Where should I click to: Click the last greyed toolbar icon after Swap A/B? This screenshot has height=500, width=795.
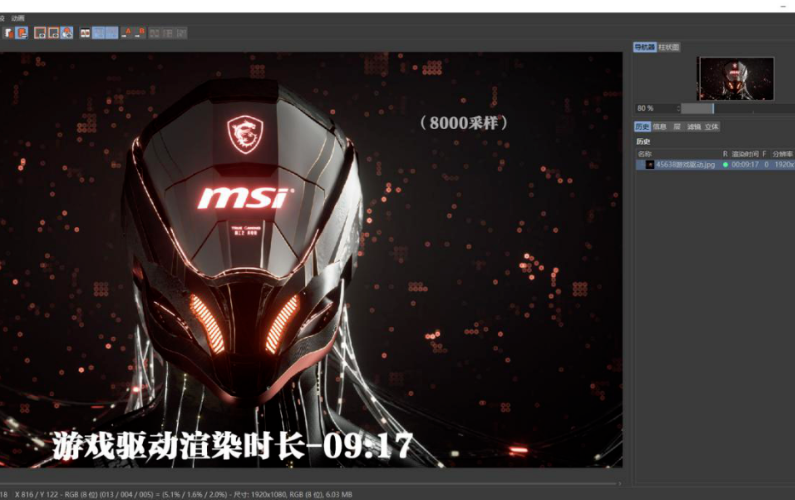(181, 33)
